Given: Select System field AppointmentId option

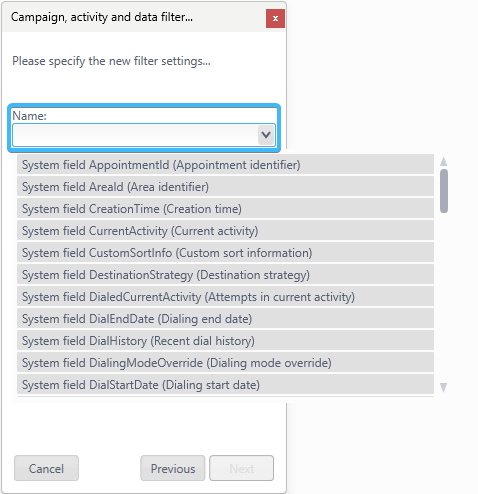Looking at the screenshot, I should click(225, 164).
